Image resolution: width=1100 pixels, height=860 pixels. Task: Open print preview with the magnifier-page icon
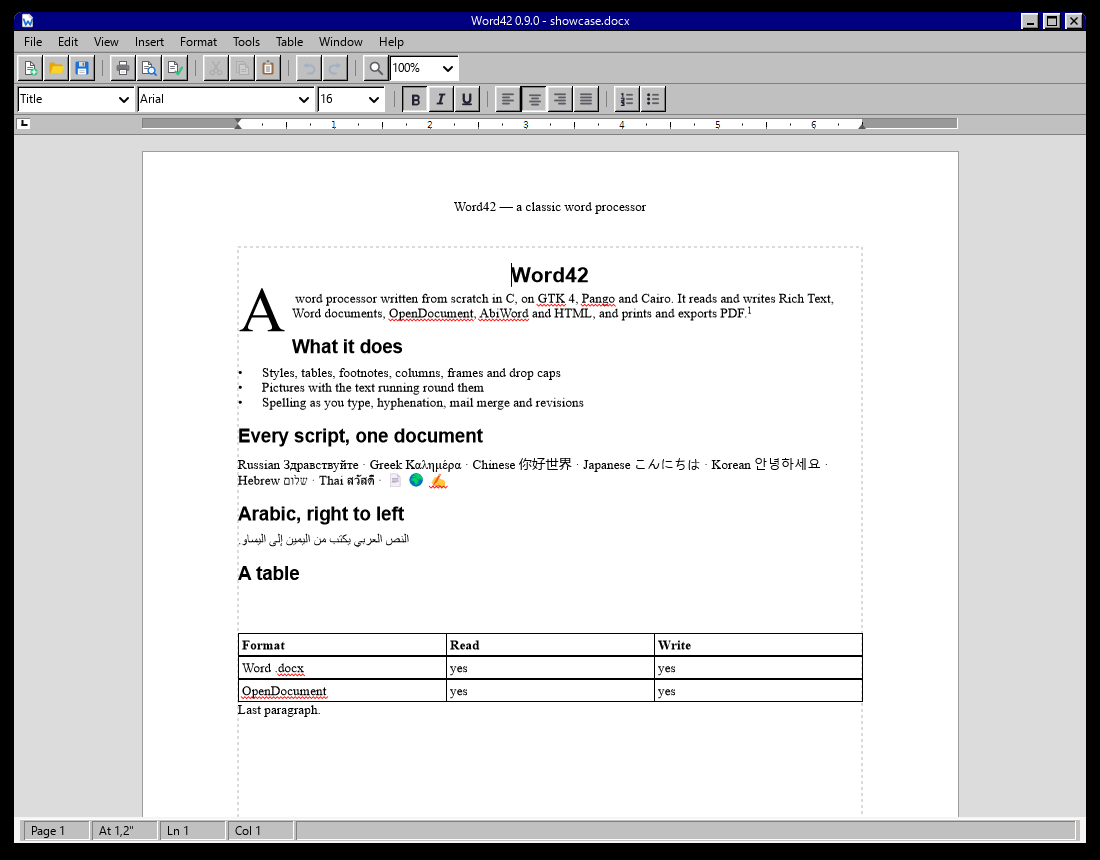pyautogui.click(x=149, y=68)
